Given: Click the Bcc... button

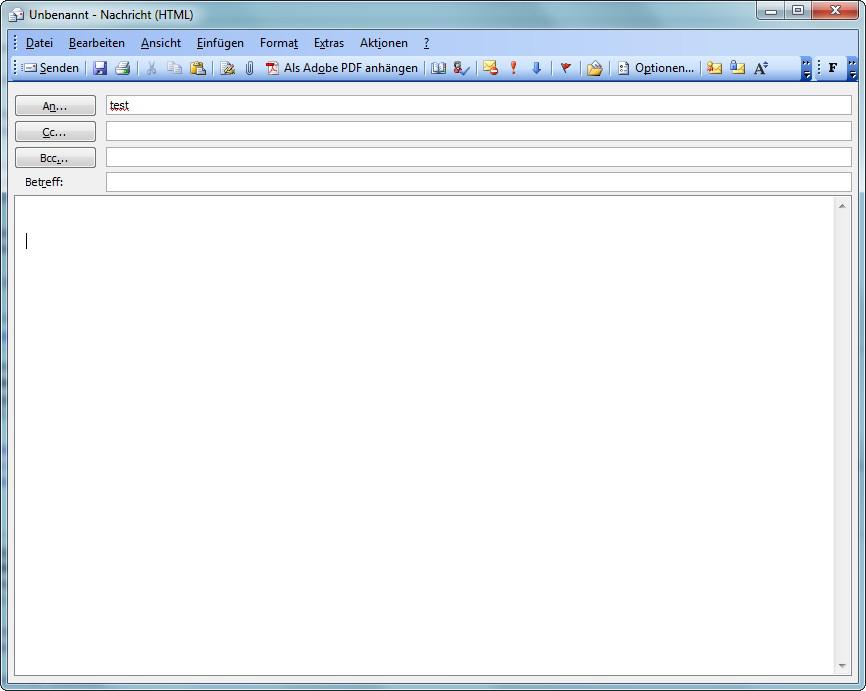Looking at the screenshot, I should pos(55,157).
